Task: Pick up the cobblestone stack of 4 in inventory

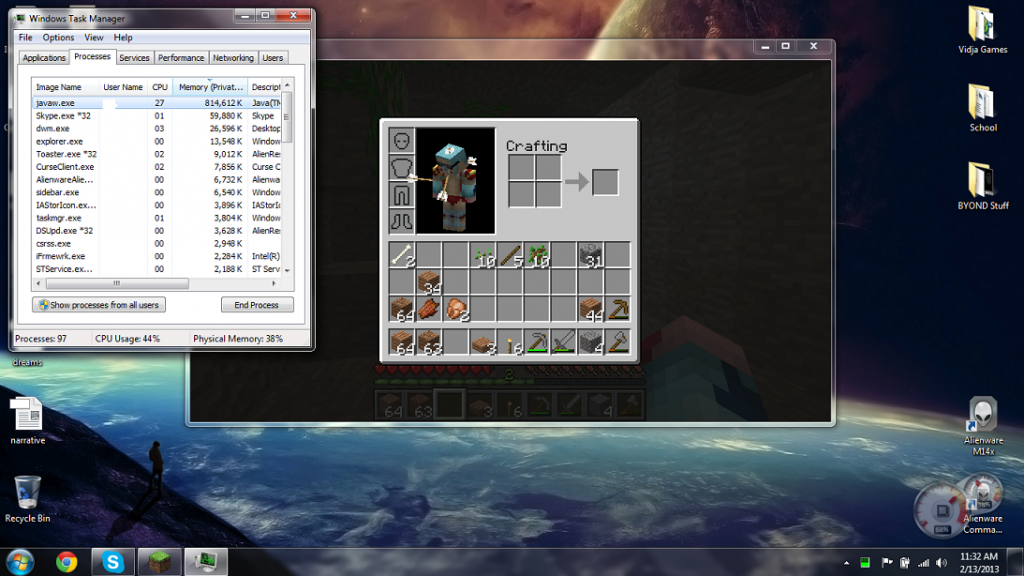Action: click(590, 342)
